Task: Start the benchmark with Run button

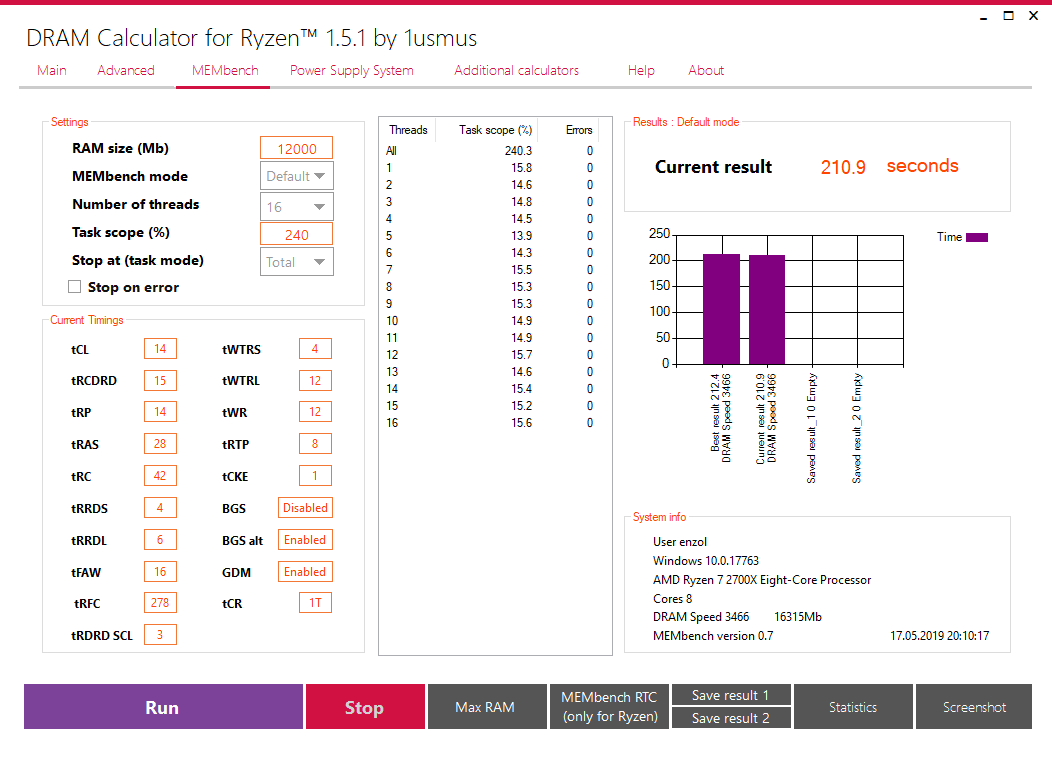Action: (163, 707)
